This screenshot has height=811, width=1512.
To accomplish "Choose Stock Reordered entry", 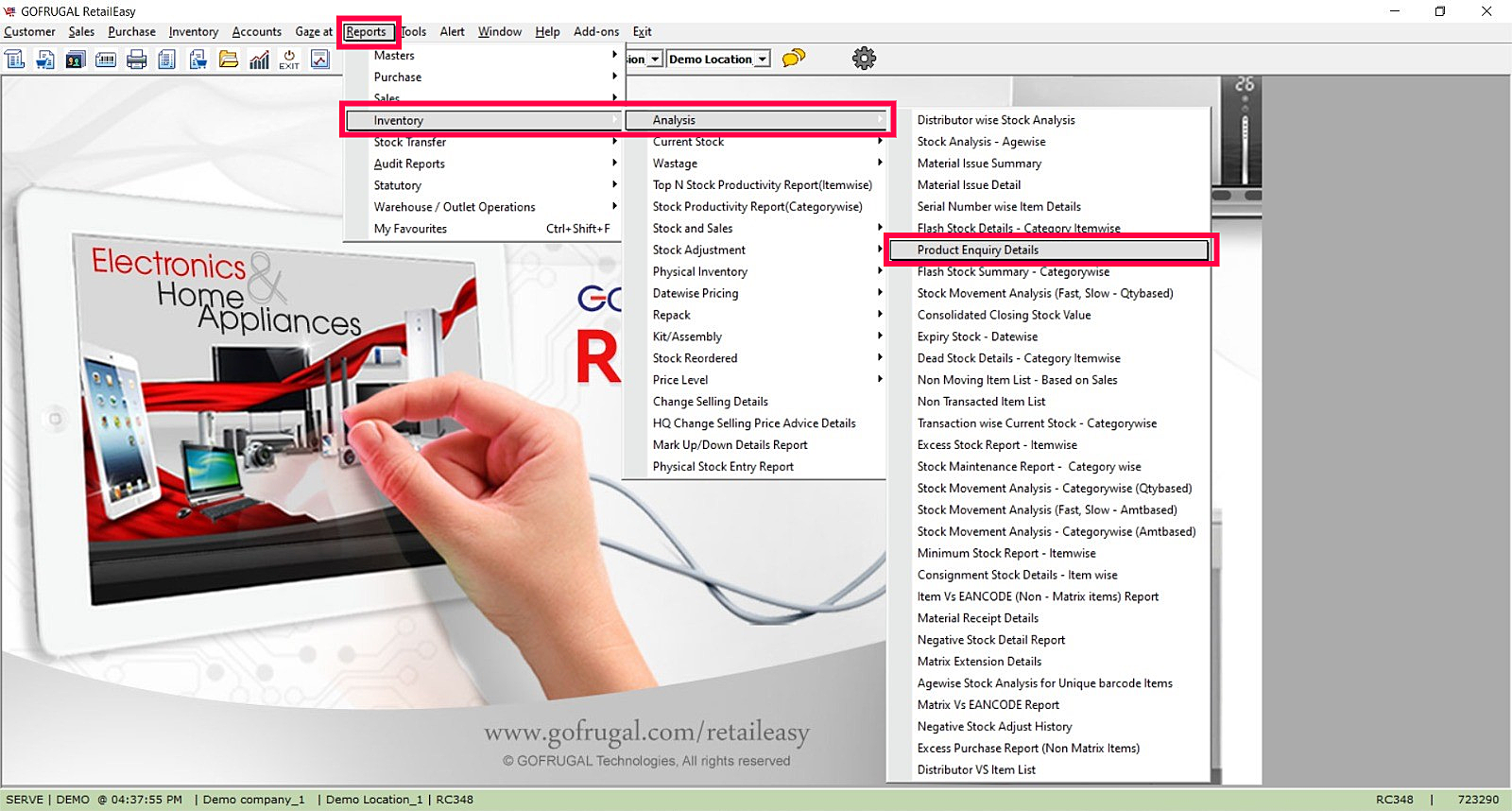I will (x=756, y=359).
